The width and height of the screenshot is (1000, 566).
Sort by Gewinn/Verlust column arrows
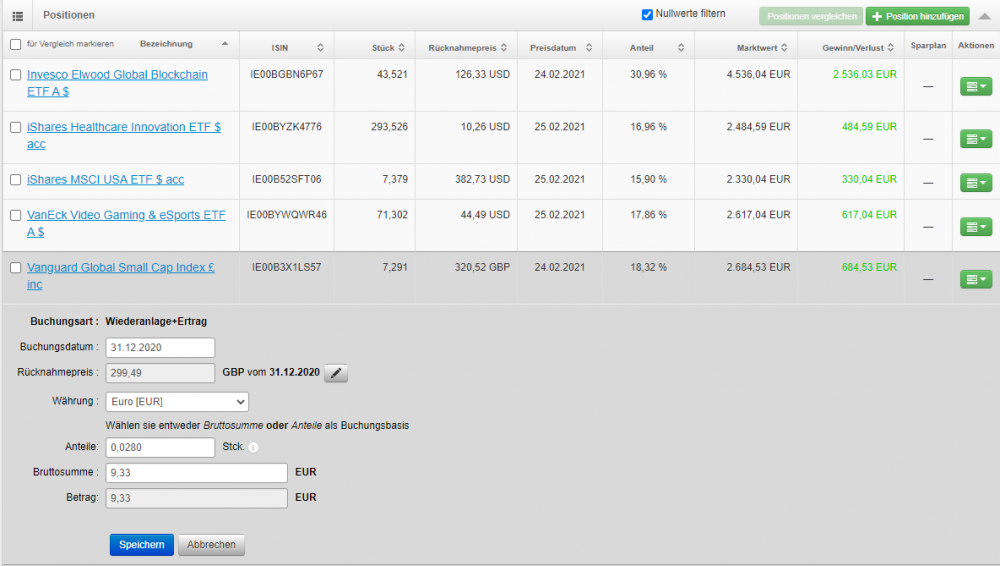pos(890,47)
